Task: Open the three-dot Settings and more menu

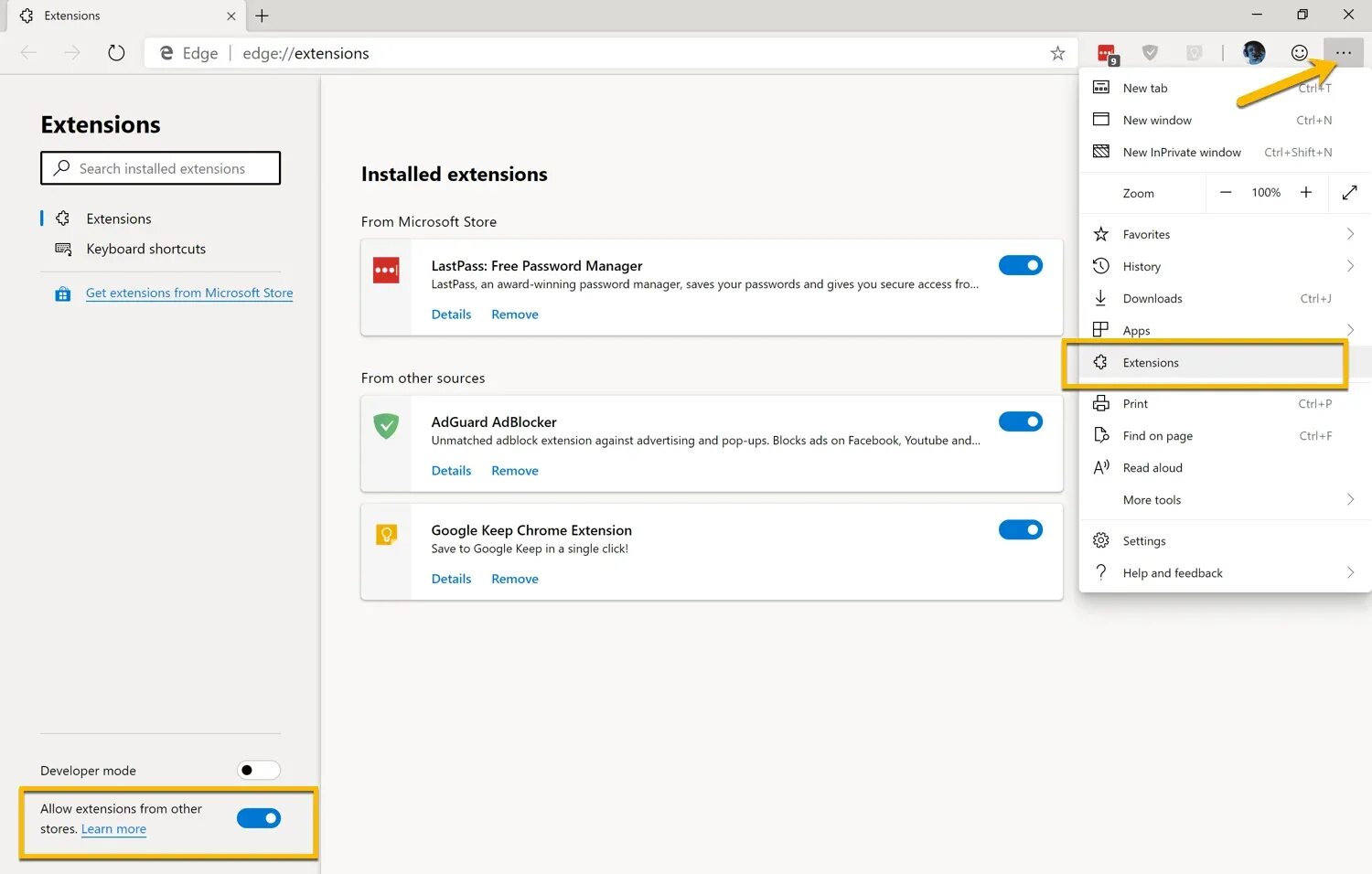Action: (x=1343, y=53)
